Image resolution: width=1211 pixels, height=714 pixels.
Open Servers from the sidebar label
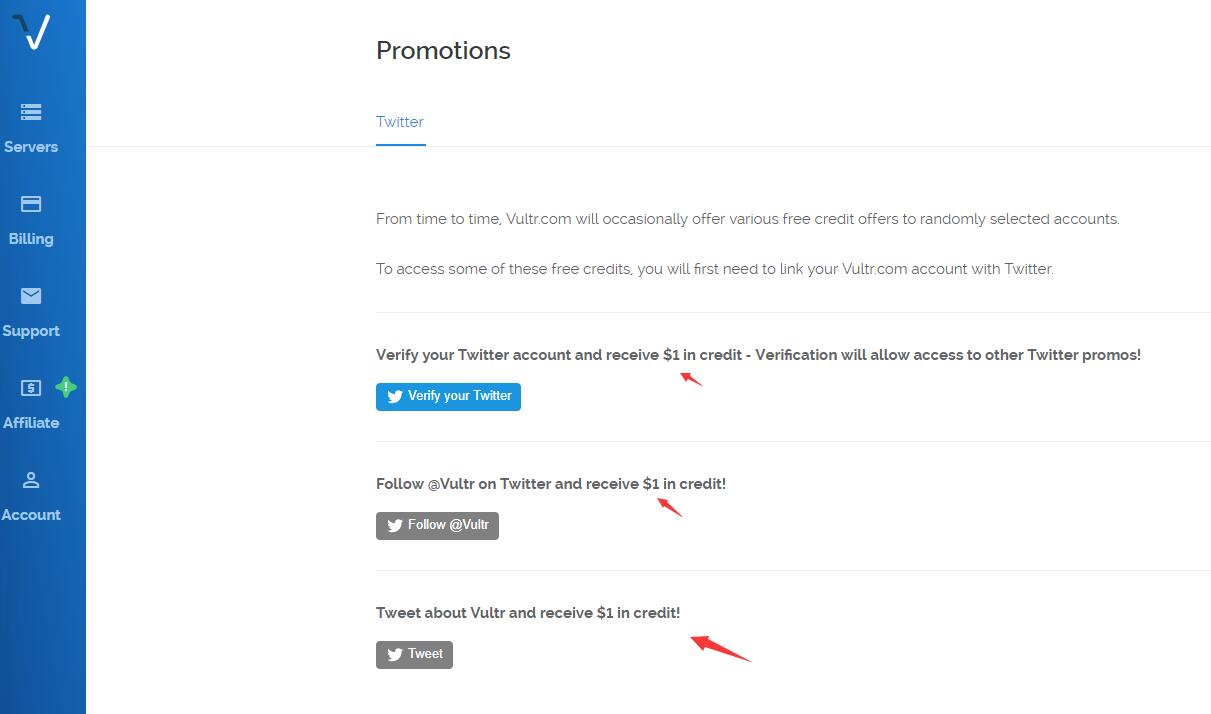click(x=31, y=147)
